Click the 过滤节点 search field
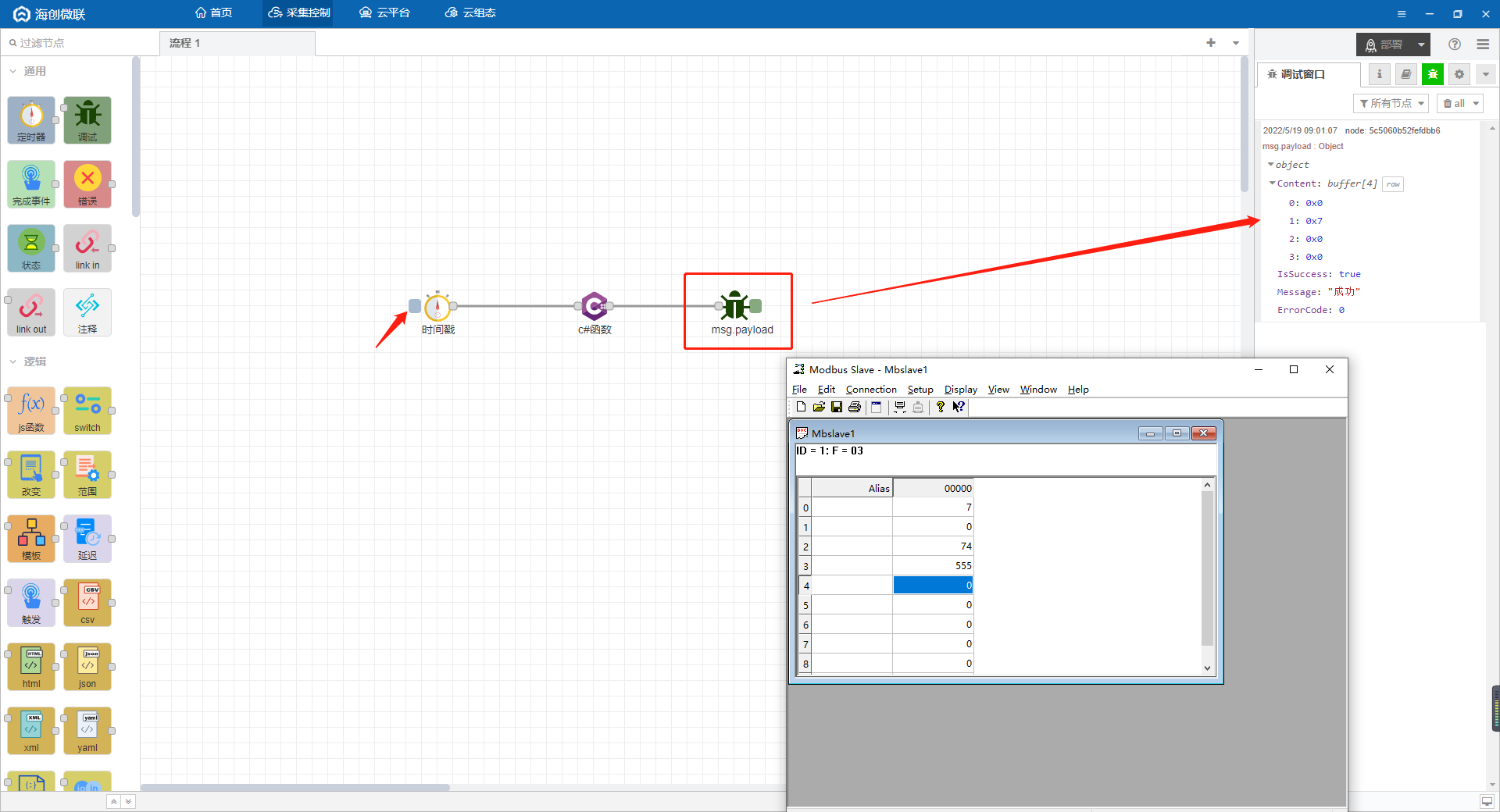The width and height of the screenshot is (1500, 812). point(78,43)
